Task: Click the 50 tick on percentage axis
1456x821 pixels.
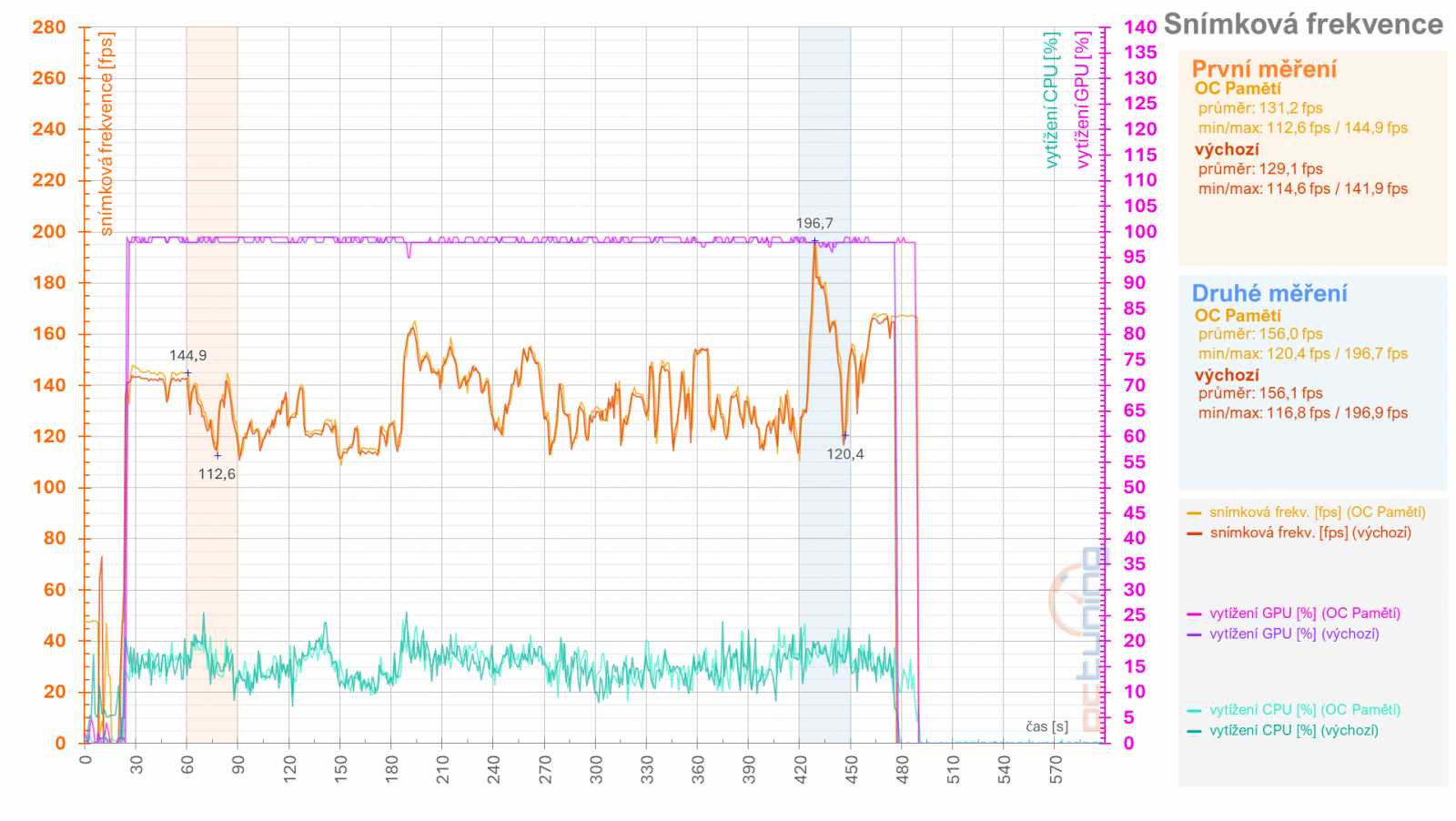Action: coord(1134,487)
